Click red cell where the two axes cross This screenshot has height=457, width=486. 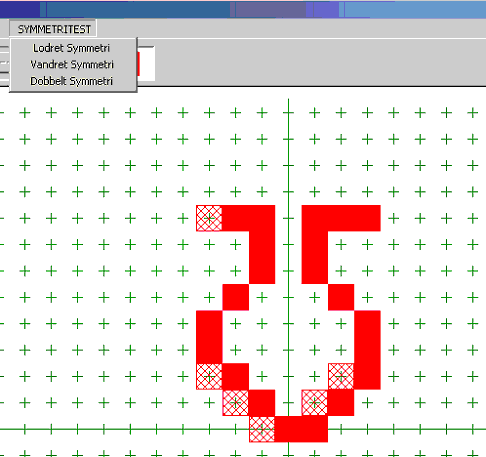pyautogui.click(x=288, y=429)
